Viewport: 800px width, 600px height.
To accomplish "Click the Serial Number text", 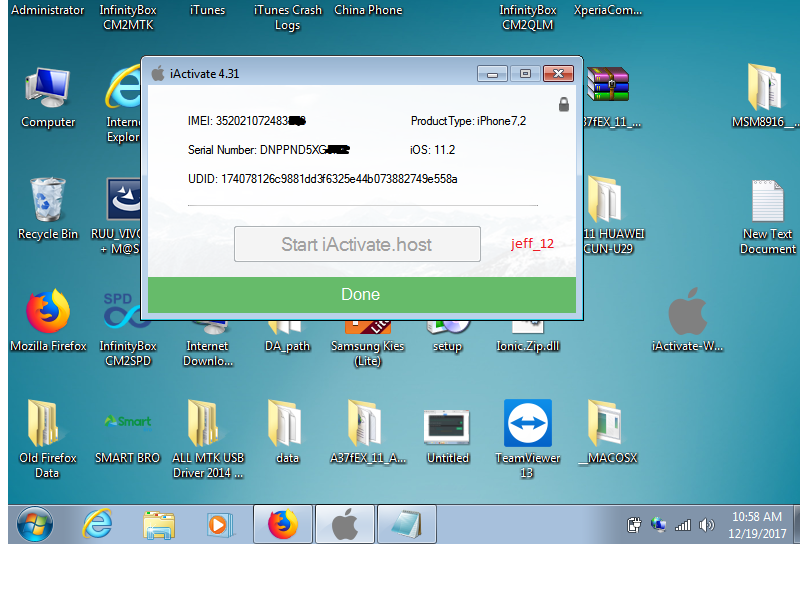I will point(268,150).
